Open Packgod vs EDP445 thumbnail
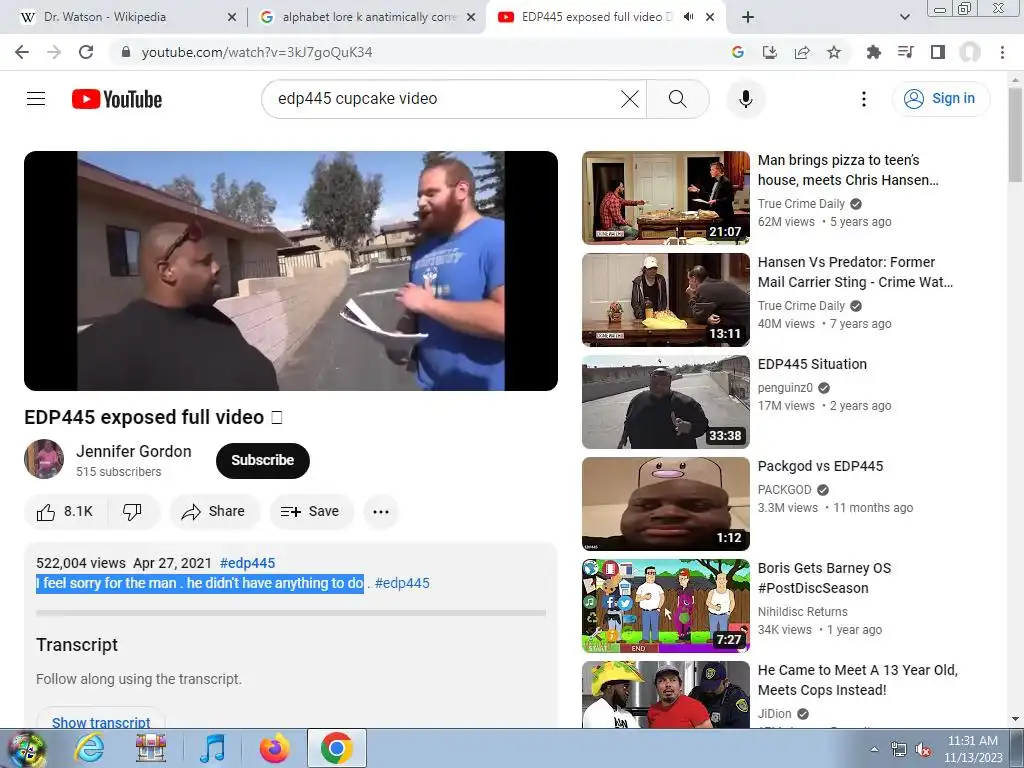 point(665,504)
